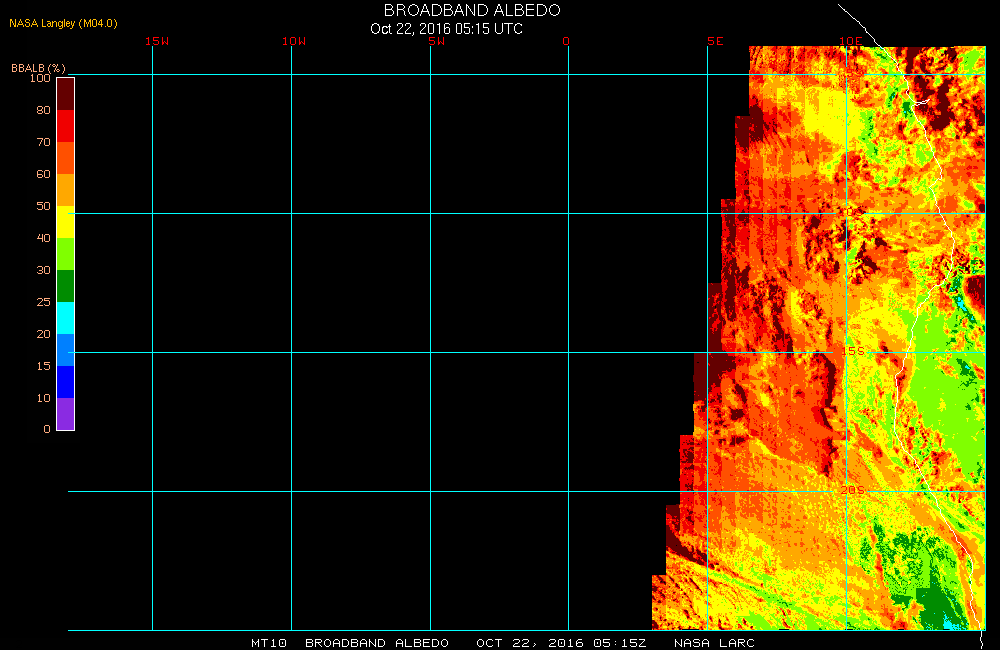
Task: Click the NASA LARC text in footer
Action: point(714,642)
